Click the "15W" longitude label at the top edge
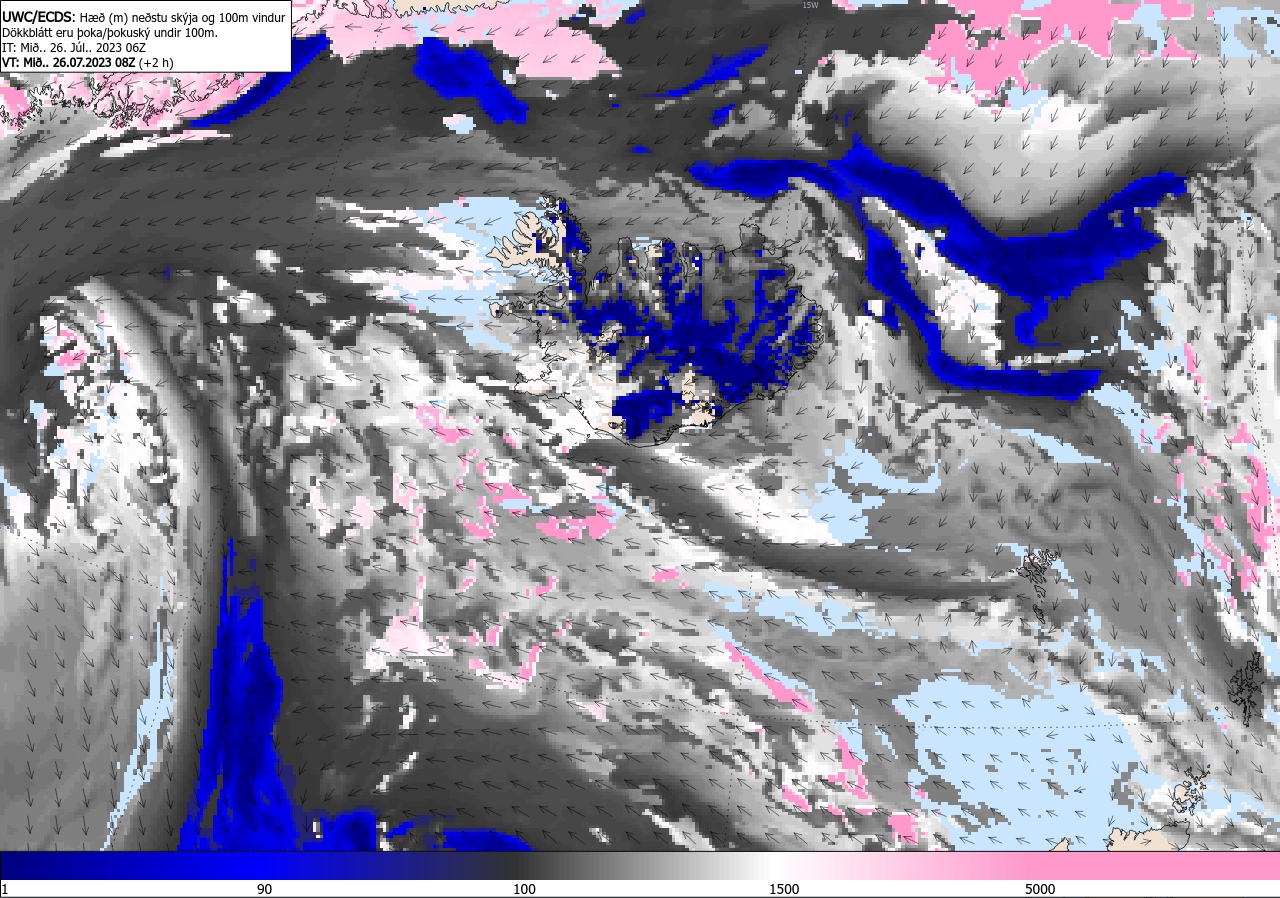The width and height of the screenshot is (1280, 898). [810, 5]
